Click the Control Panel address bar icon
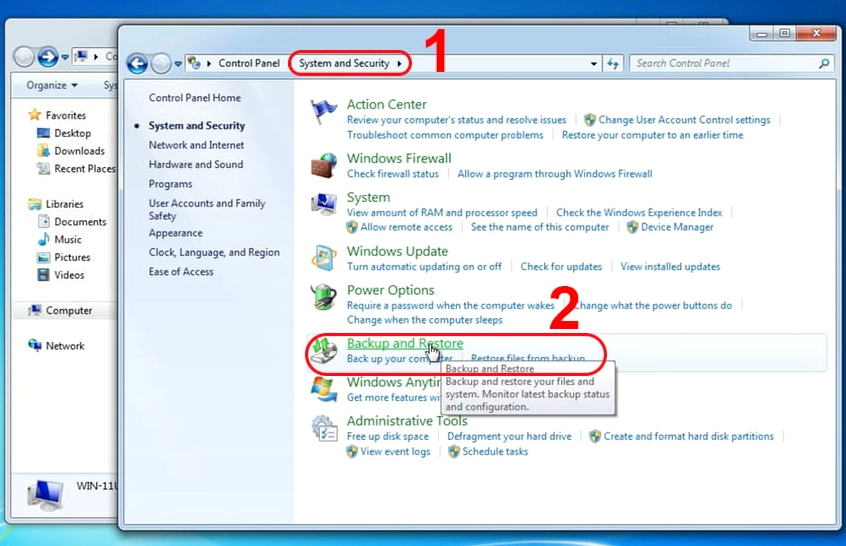 coord(194,63)
